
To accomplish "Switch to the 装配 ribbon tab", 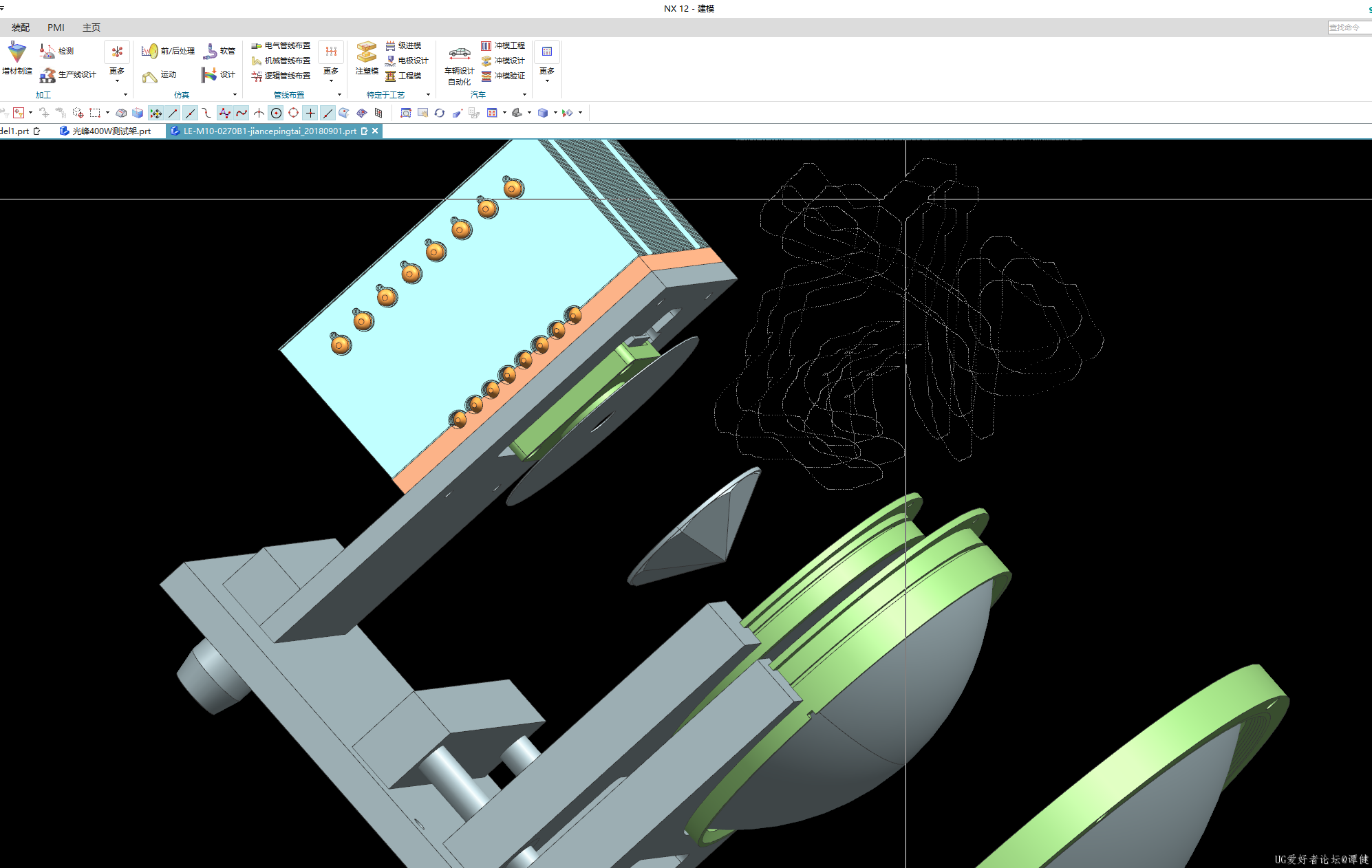I will point(21,28).
